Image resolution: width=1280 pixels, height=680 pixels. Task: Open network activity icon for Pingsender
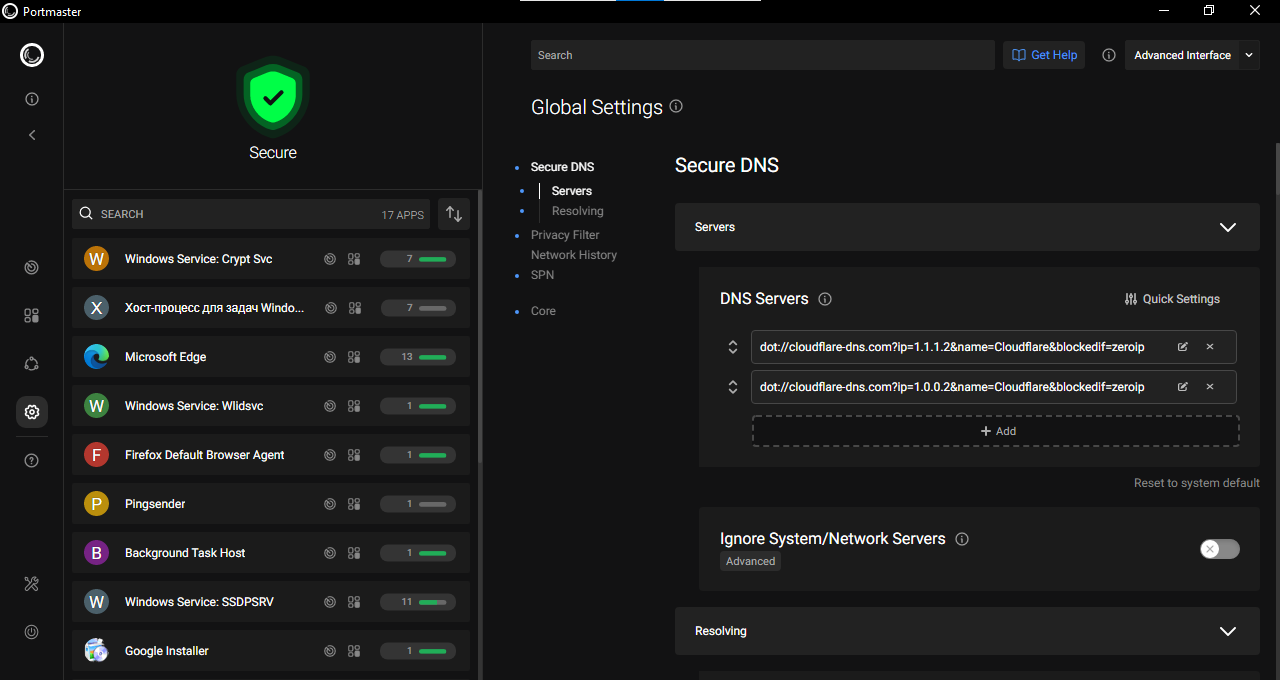coord(330,504)
